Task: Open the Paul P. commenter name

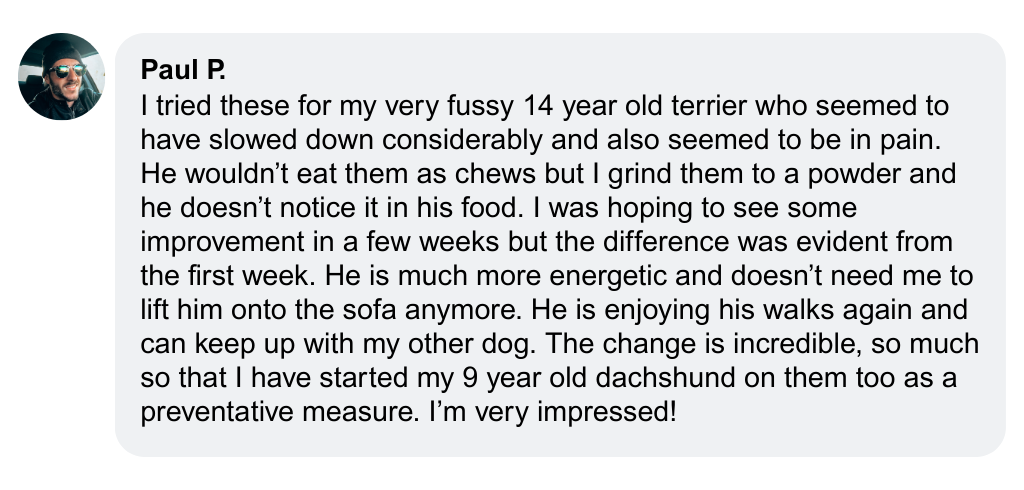Action: coord(183,73)
